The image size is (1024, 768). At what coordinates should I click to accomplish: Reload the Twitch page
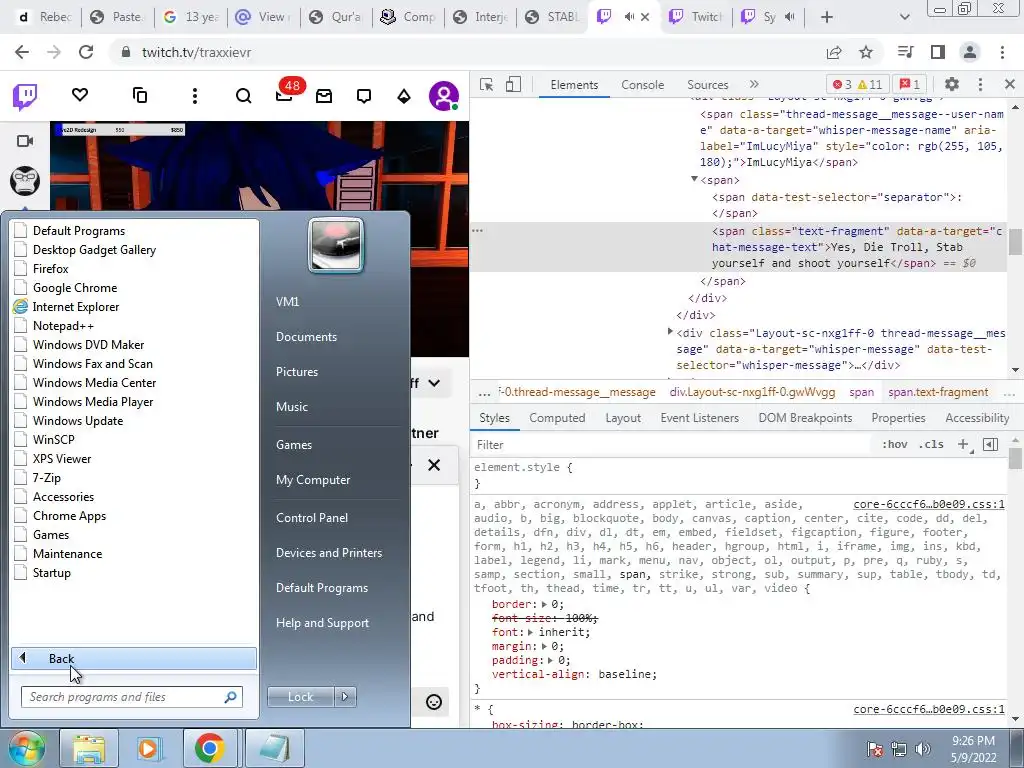[x=86, y=52]
